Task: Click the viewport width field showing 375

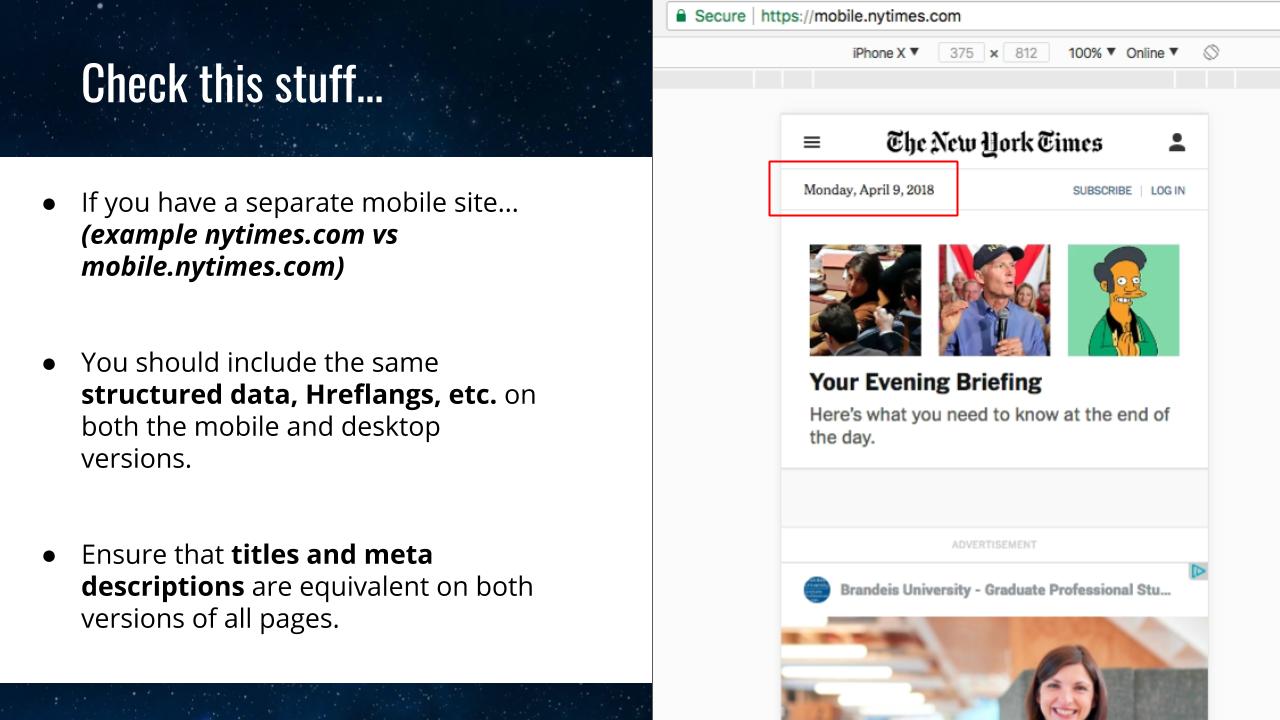Action: (x=961, y=53)
